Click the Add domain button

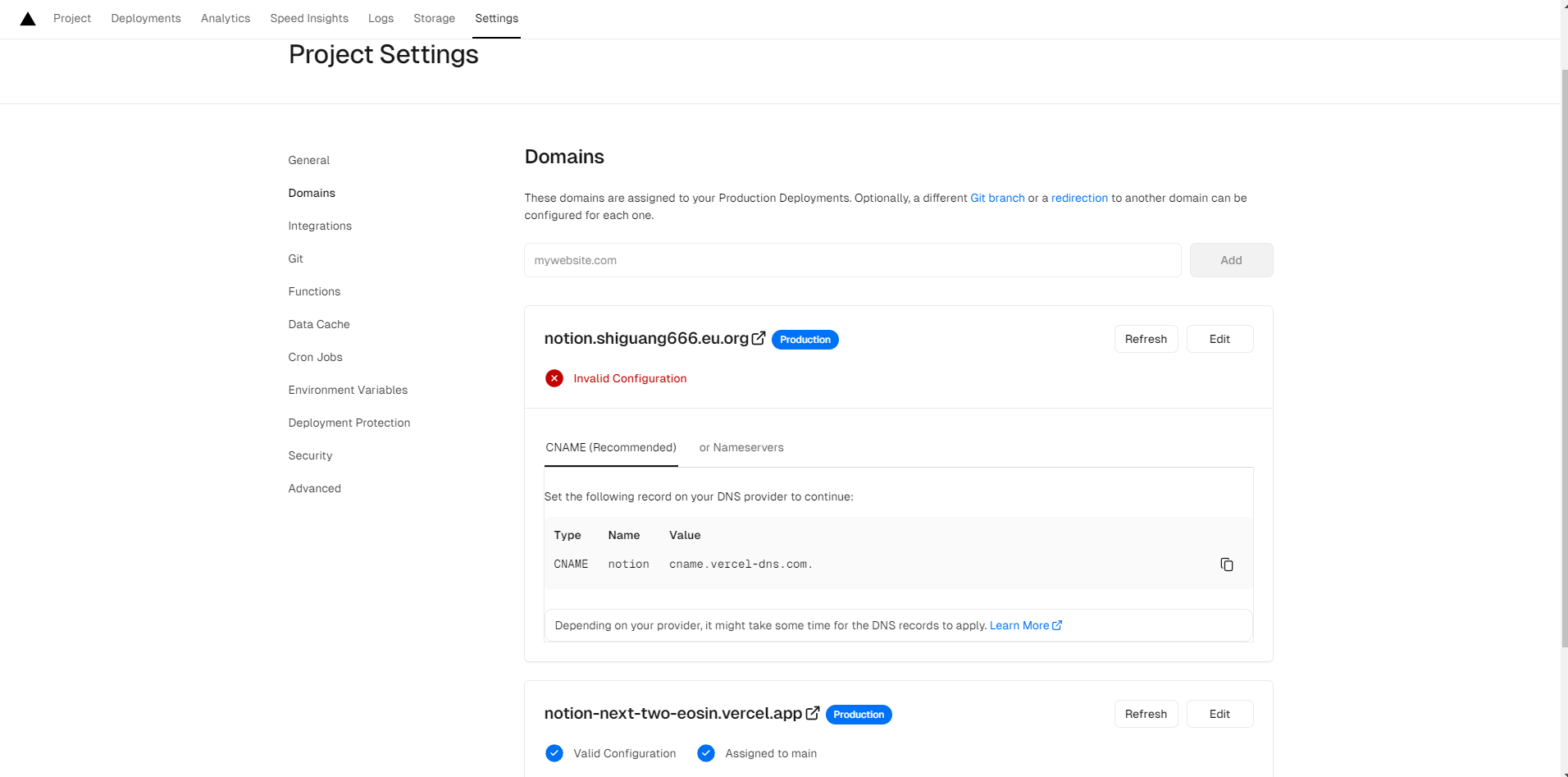coord(1231,260)
